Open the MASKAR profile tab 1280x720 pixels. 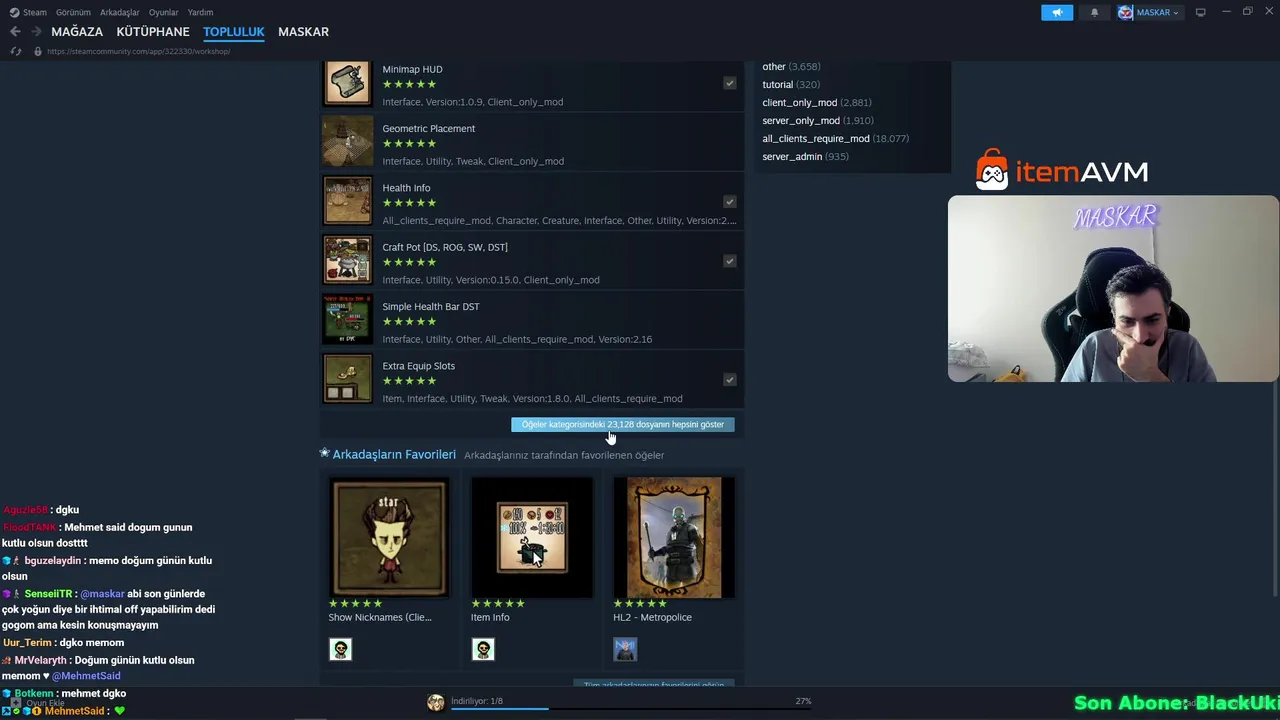click(303, 32)
